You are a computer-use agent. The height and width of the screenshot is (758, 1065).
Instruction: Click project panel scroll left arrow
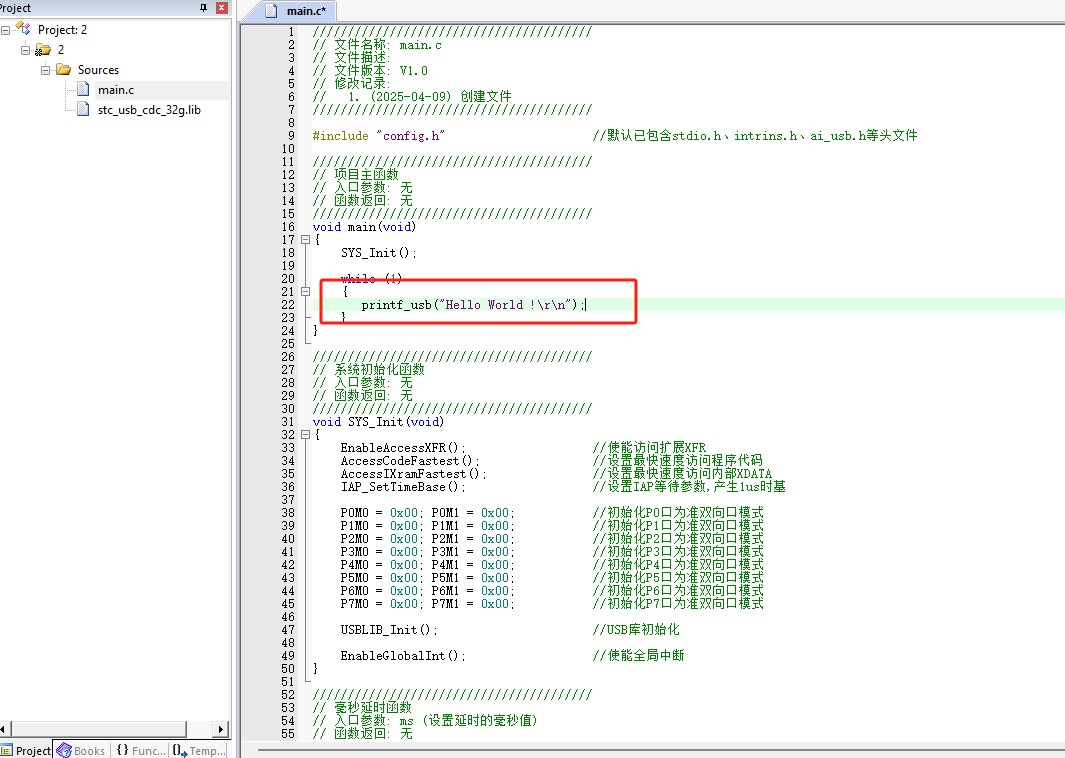coord(3,729)
